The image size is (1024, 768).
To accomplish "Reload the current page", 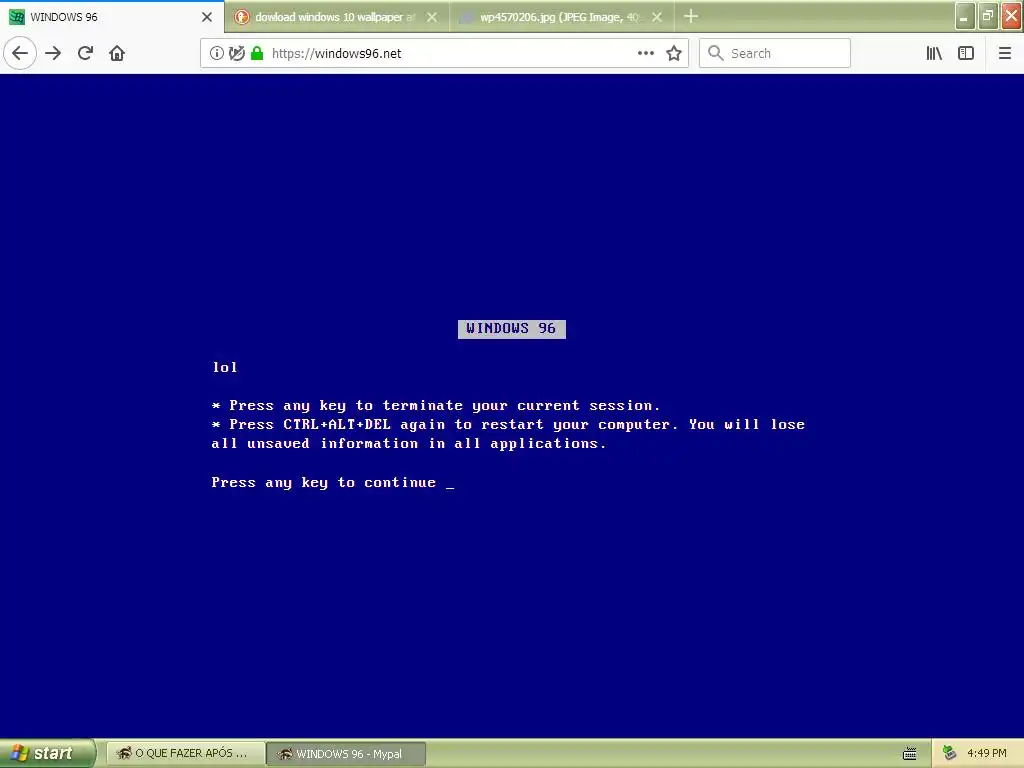I will pos(85,53).
